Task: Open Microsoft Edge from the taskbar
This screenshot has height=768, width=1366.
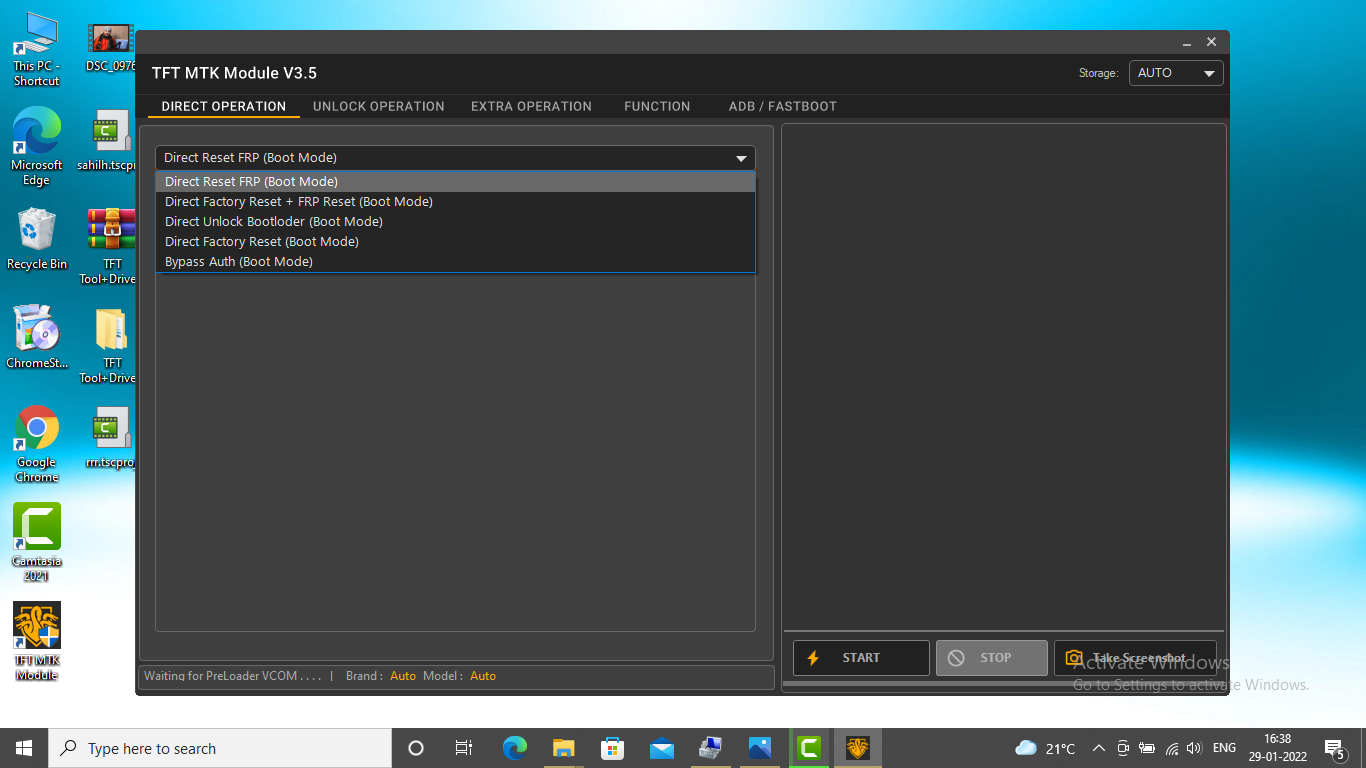Action: [514, 748]
